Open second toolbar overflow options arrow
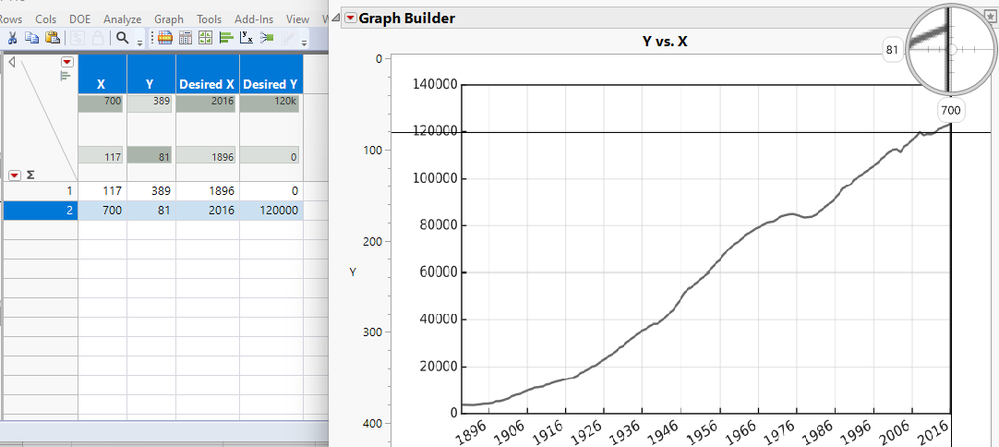 304,42
